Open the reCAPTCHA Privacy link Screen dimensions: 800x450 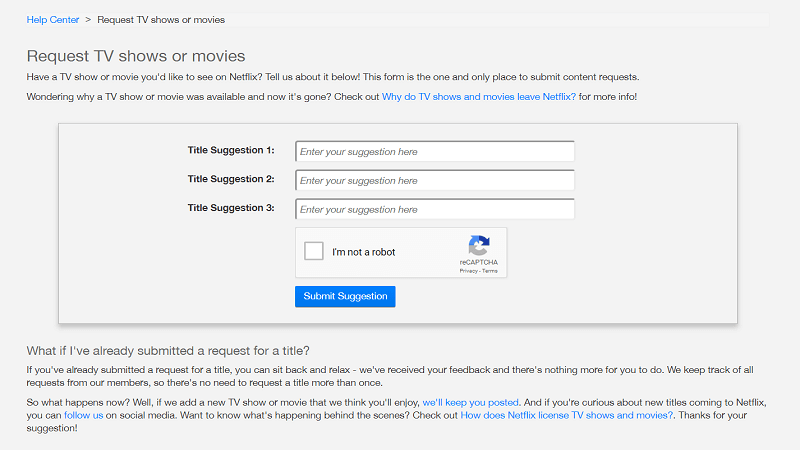(x=468, y=271)
